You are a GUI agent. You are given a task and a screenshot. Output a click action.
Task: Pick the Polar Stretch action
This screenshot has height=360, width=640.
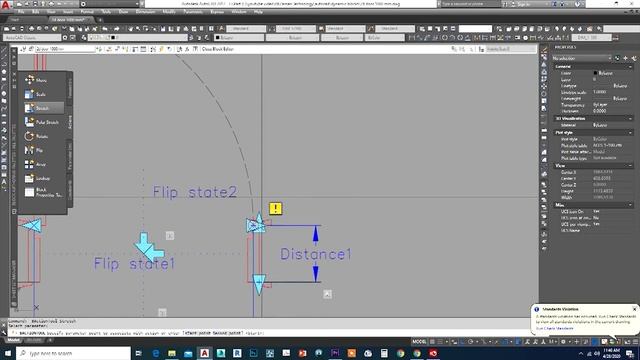43,122
